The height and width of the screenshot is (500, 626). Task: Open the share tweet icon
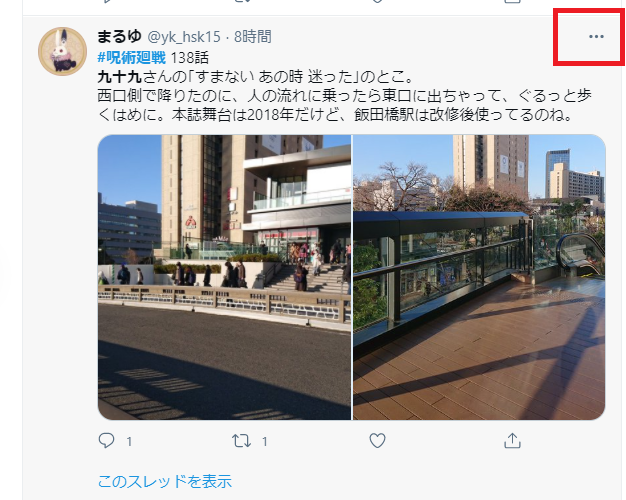click(512, 440)
